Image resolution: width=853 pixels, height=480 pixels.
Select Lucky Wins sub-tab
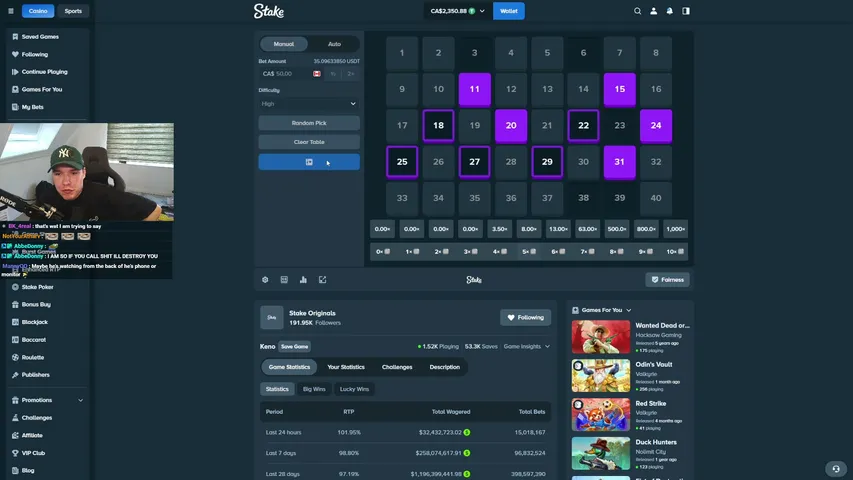click(x=354, y=389)
